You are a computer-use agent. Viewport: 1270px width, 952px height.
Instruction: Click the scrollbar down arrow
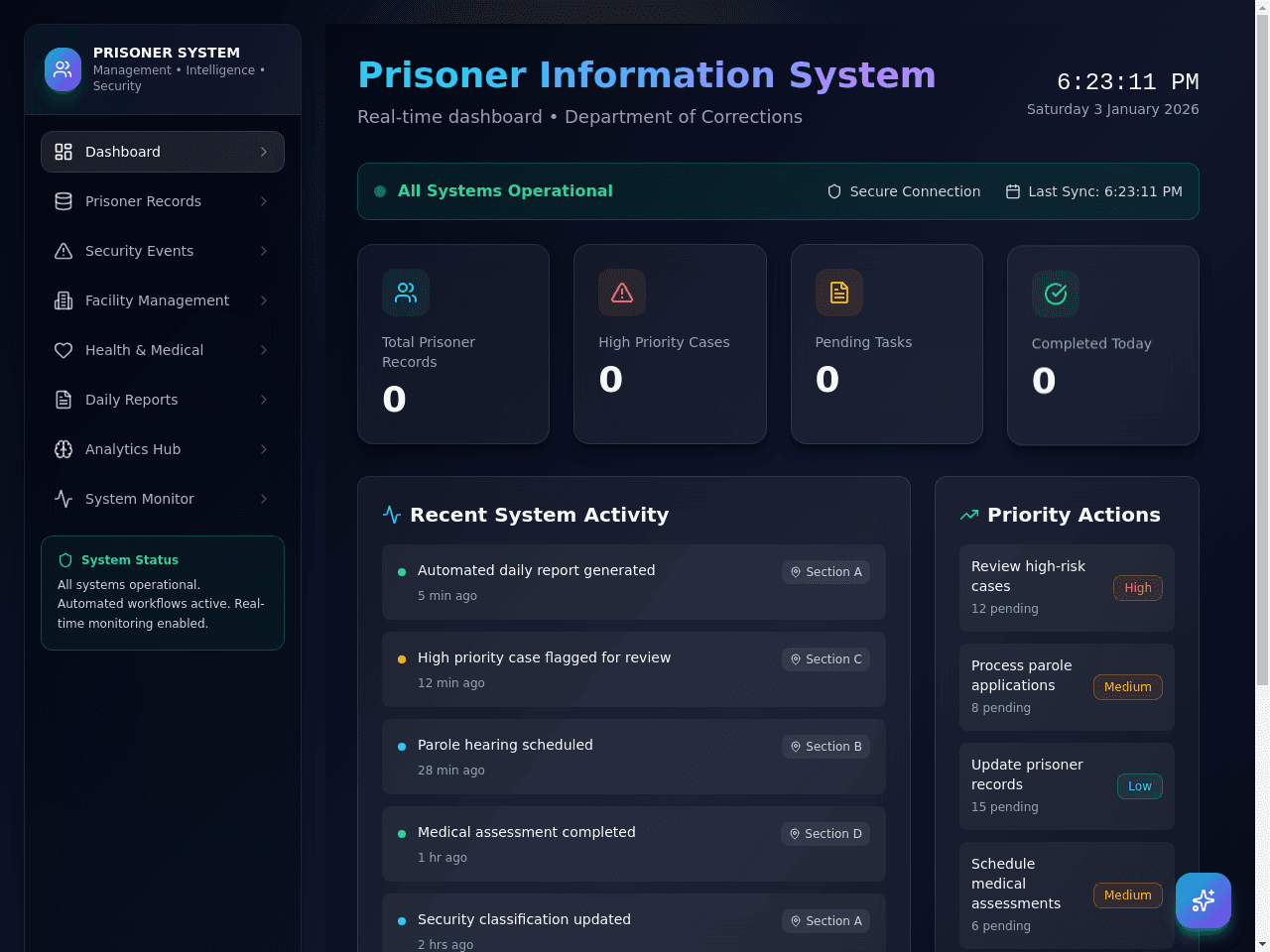point(1262,944)
